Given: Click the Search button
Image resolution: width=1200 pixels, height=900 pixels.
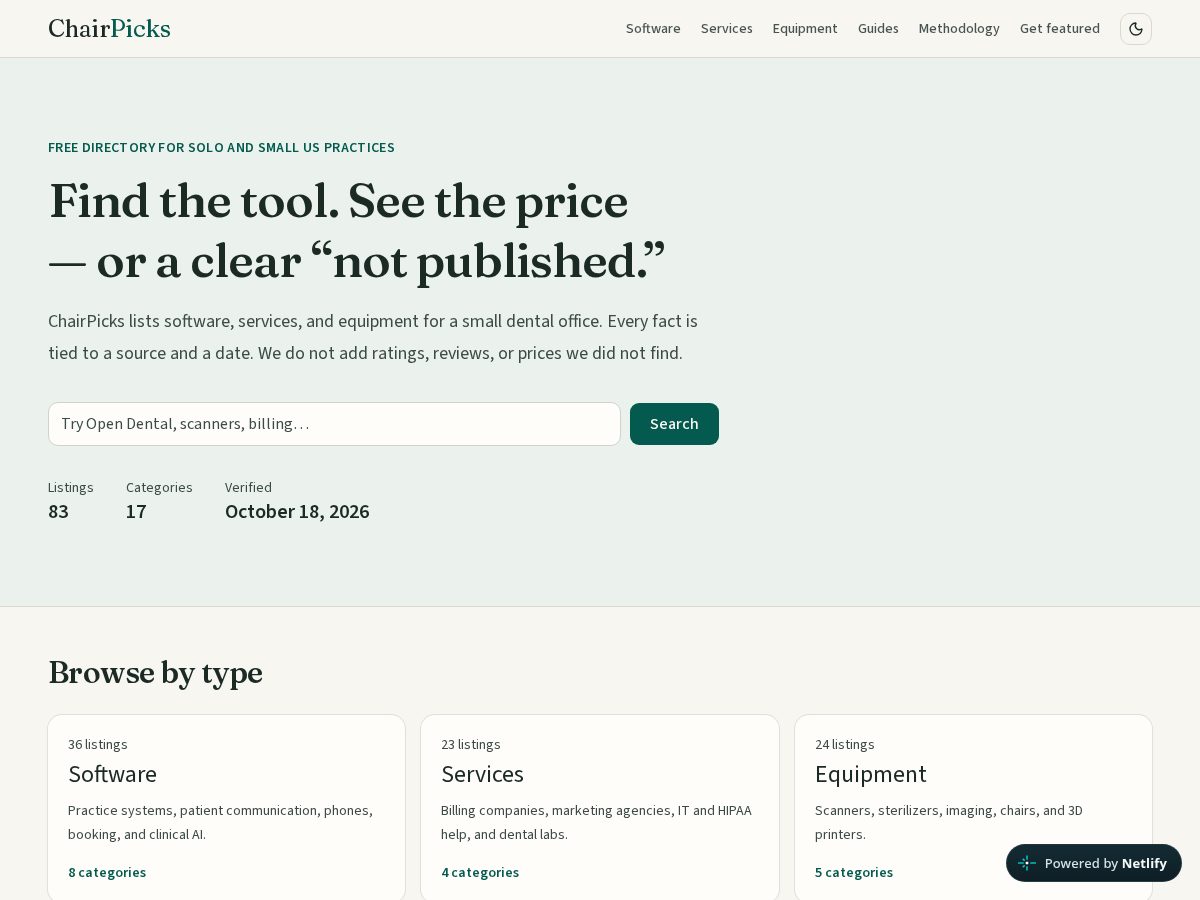Looking at the screenshot, I should tap(674, 424).
